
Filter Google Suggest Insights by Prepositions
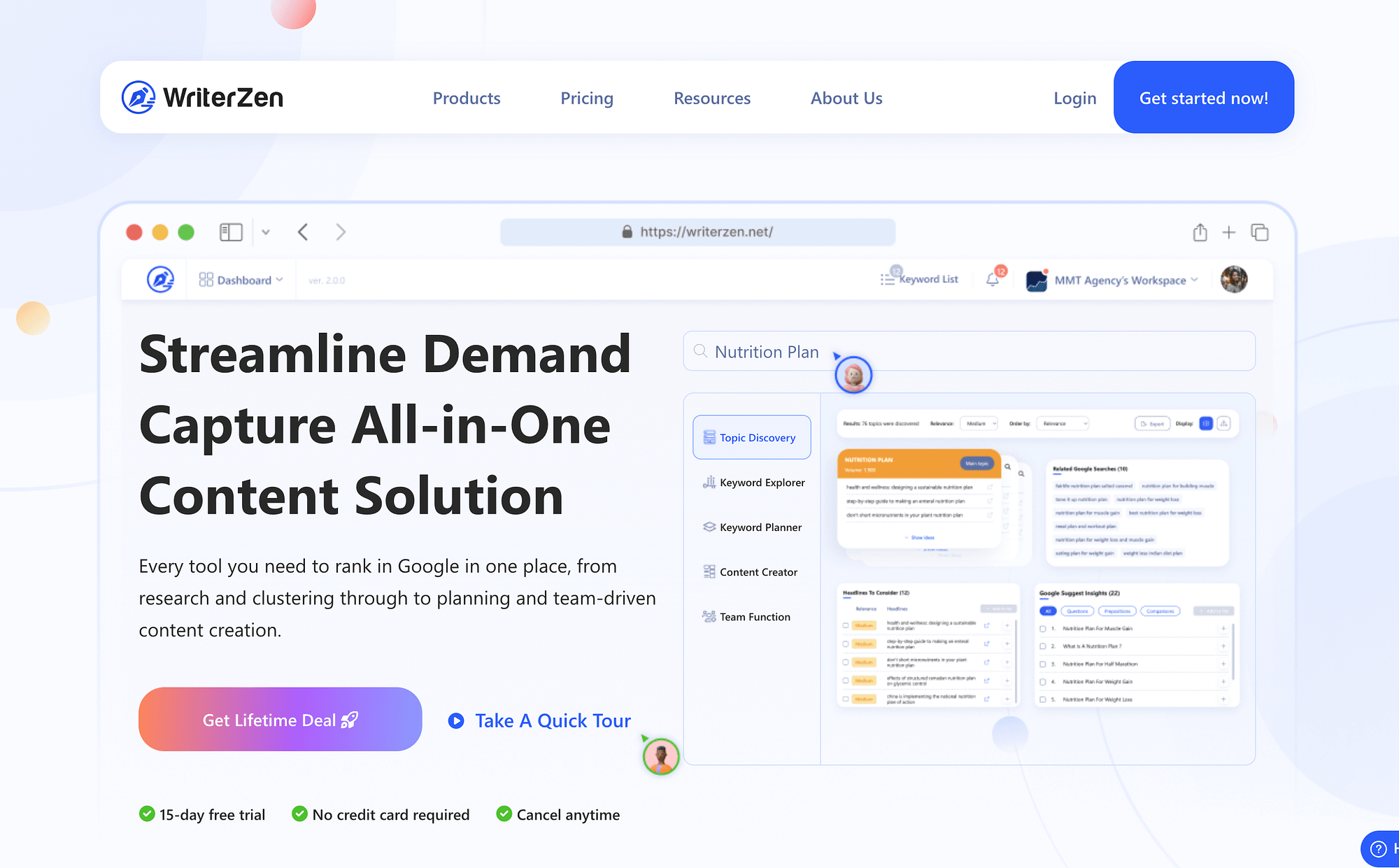[1117, 611]
